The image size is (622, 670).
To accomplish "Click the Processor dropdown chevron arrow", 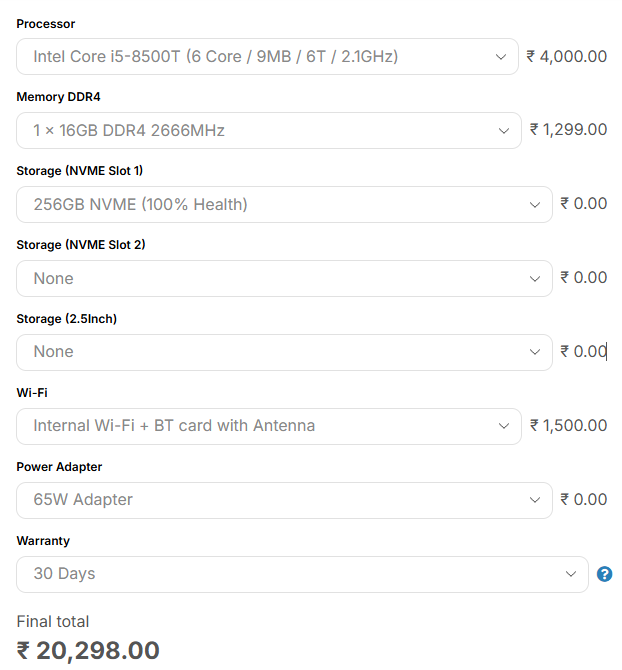I will pos(501,57).
